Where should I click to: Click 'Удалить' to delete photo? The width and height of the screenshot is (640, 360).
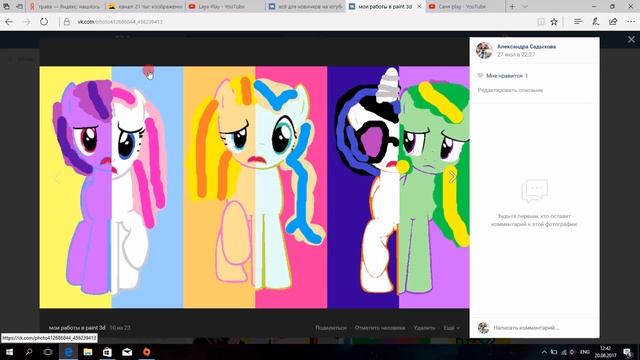click(x=424, y=328)
